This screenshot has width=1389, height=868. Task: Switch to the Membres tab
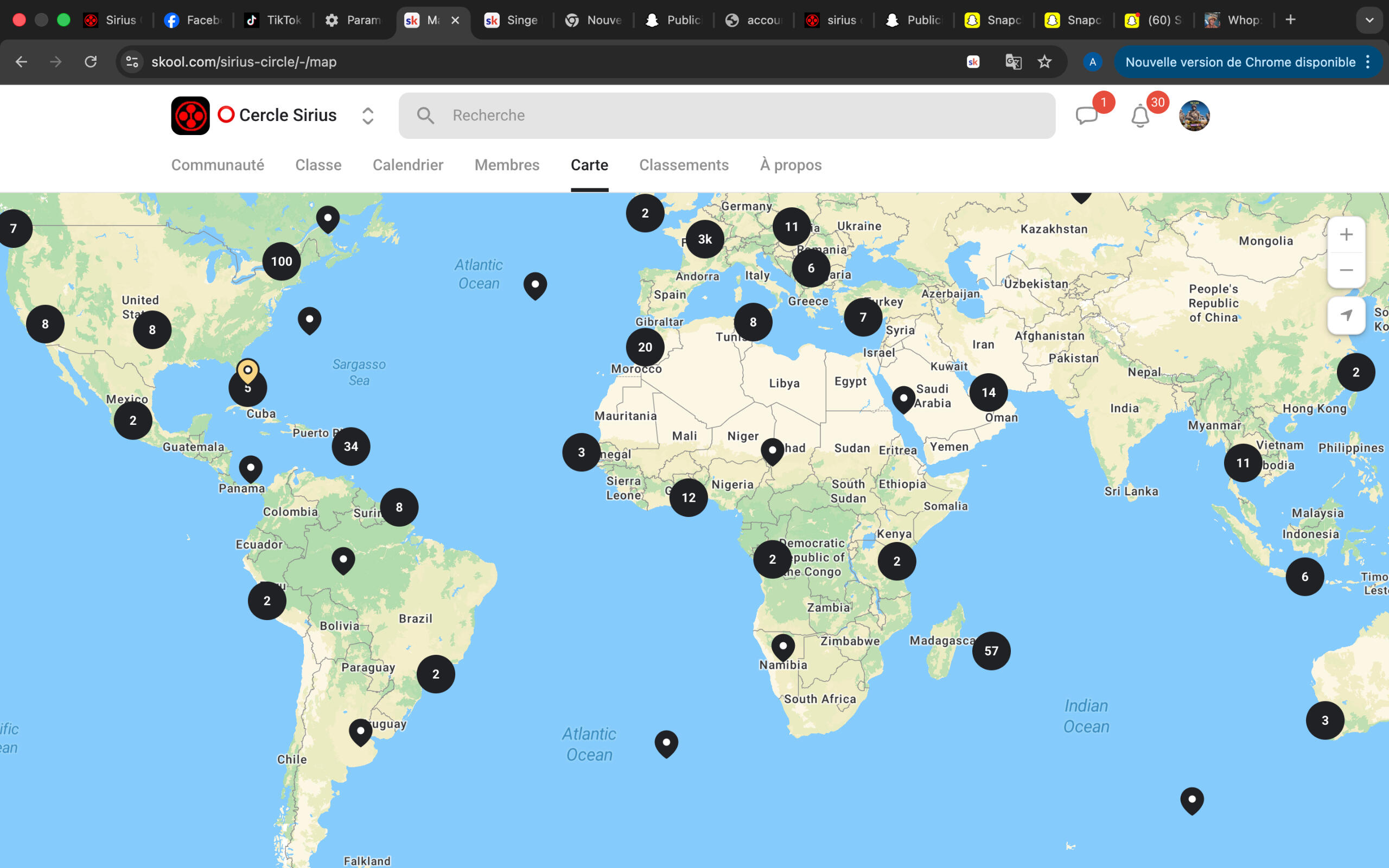[x=507, y=165]
